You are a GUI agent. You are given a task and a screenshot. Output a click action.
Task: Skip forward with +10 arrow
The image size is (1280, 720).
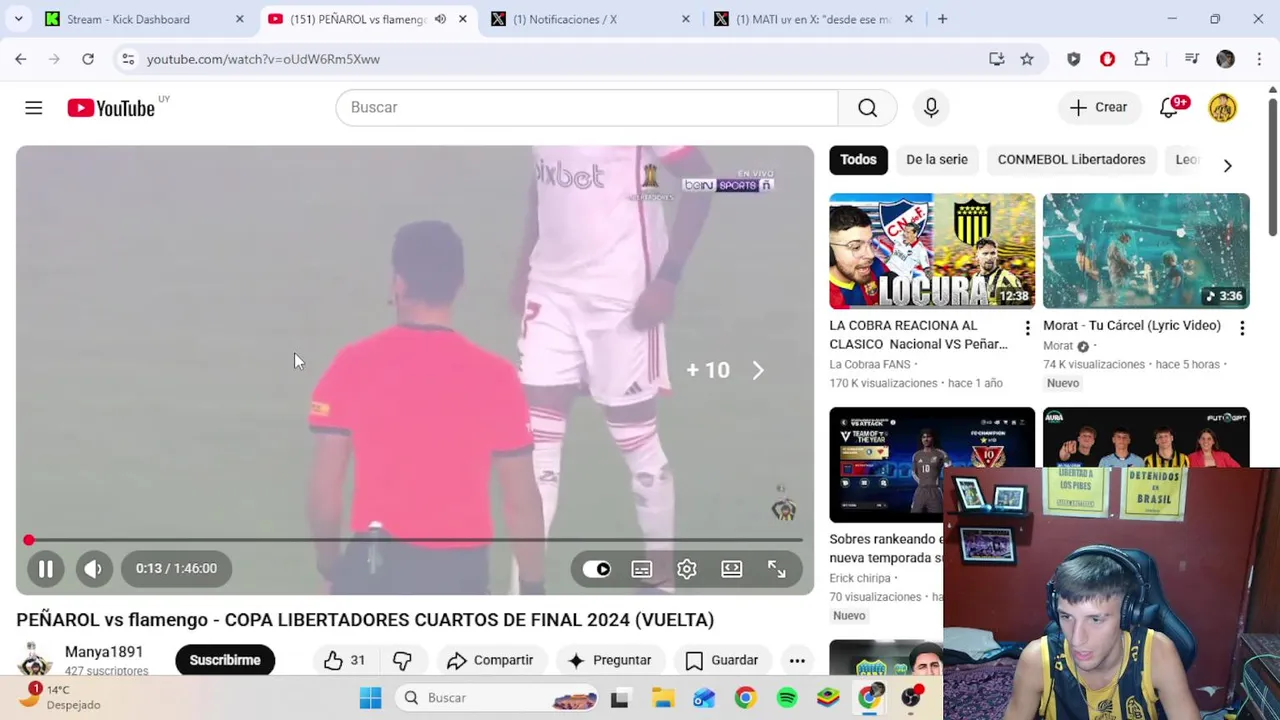click(758, 371)
